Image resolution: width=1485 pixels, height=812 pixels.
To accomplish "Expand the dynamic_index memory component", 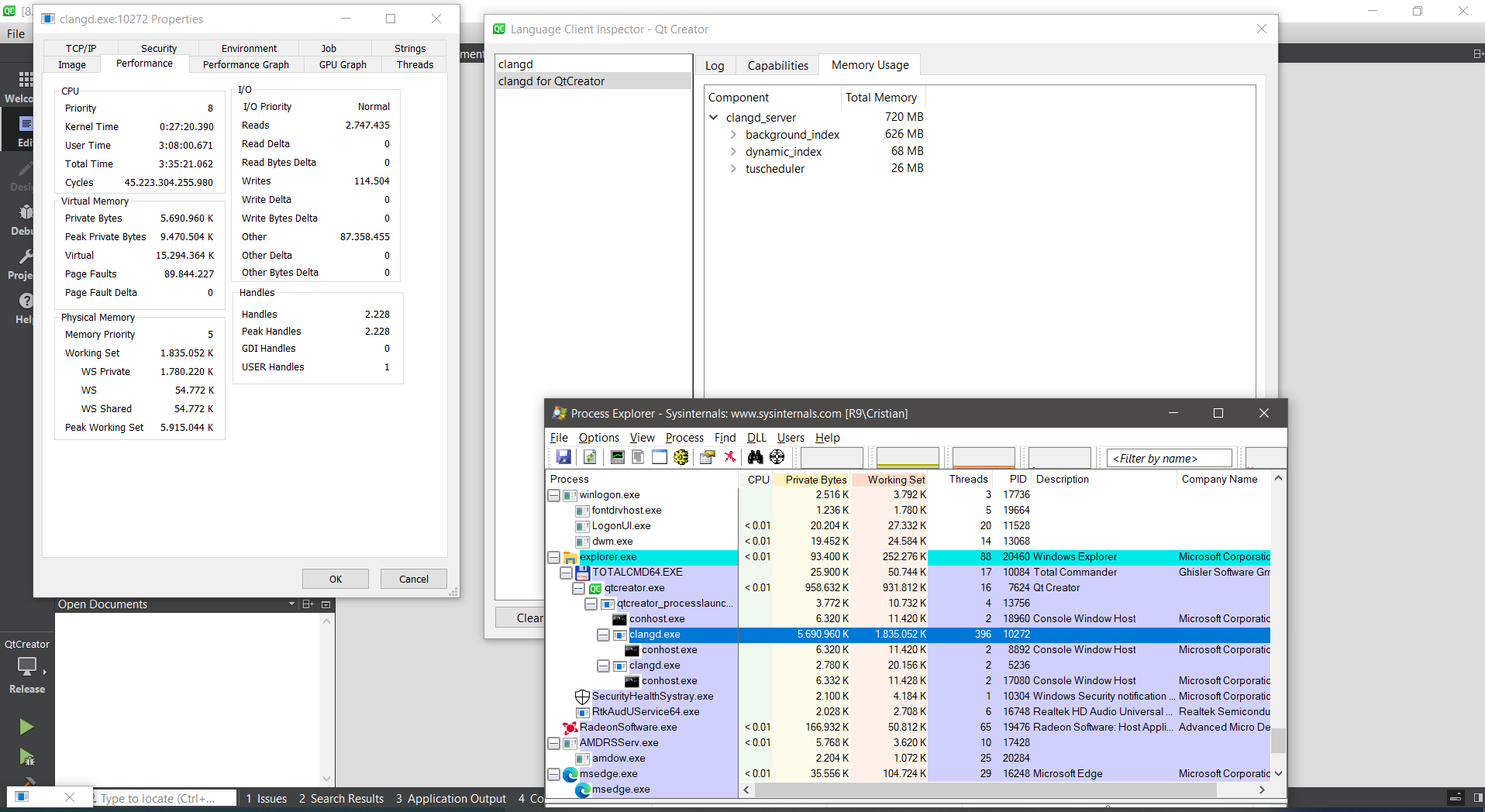I will tap(733, 152).
